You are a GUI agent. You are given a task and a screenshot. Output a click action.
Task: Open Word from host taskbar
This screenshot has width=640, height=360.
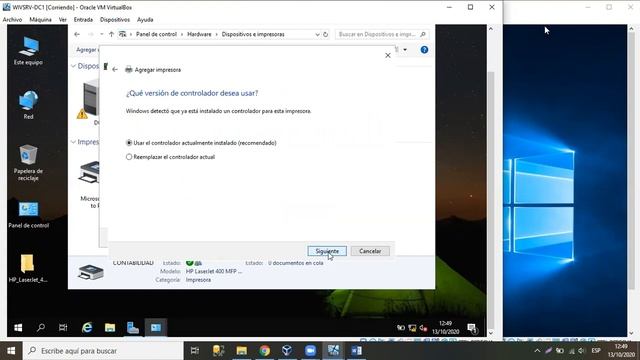tap(356, 351)
